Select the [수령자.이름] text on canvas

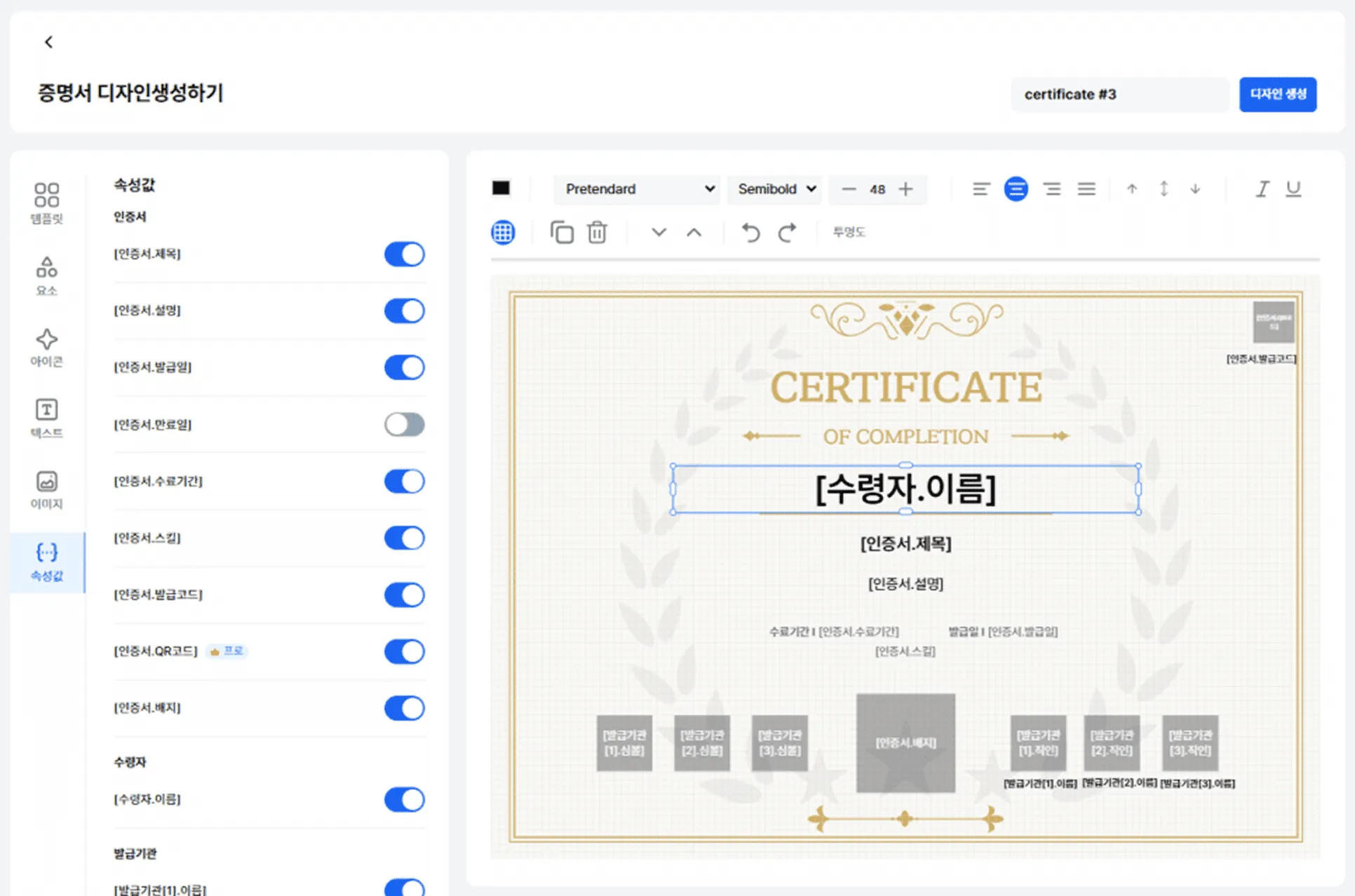click(x=905, y=489)
